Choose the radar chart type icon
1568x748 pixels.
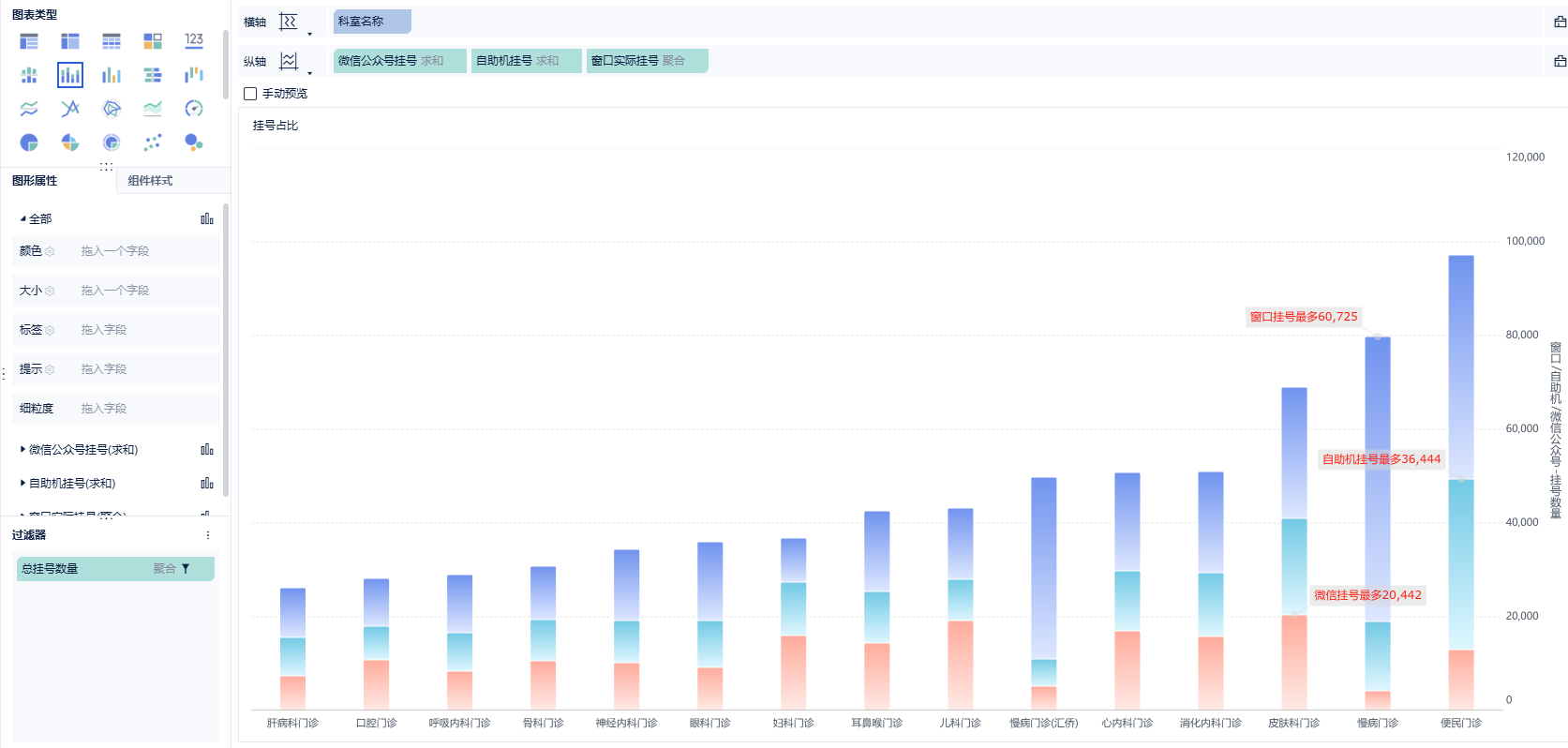(112, 109)
